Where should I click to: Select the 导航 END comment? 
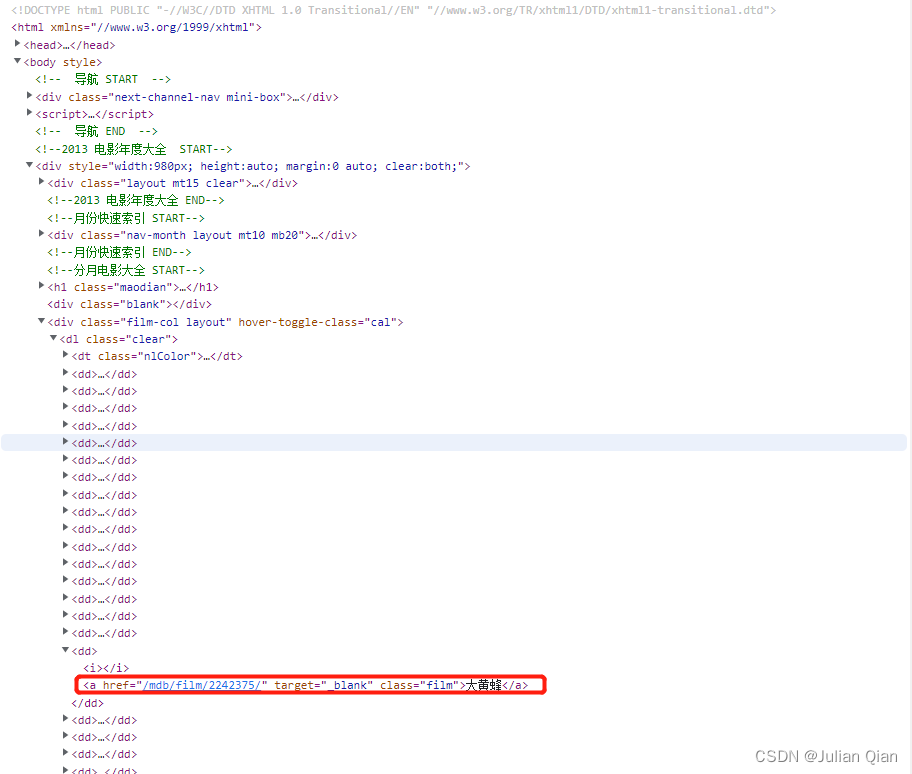[x=96, y=131]
